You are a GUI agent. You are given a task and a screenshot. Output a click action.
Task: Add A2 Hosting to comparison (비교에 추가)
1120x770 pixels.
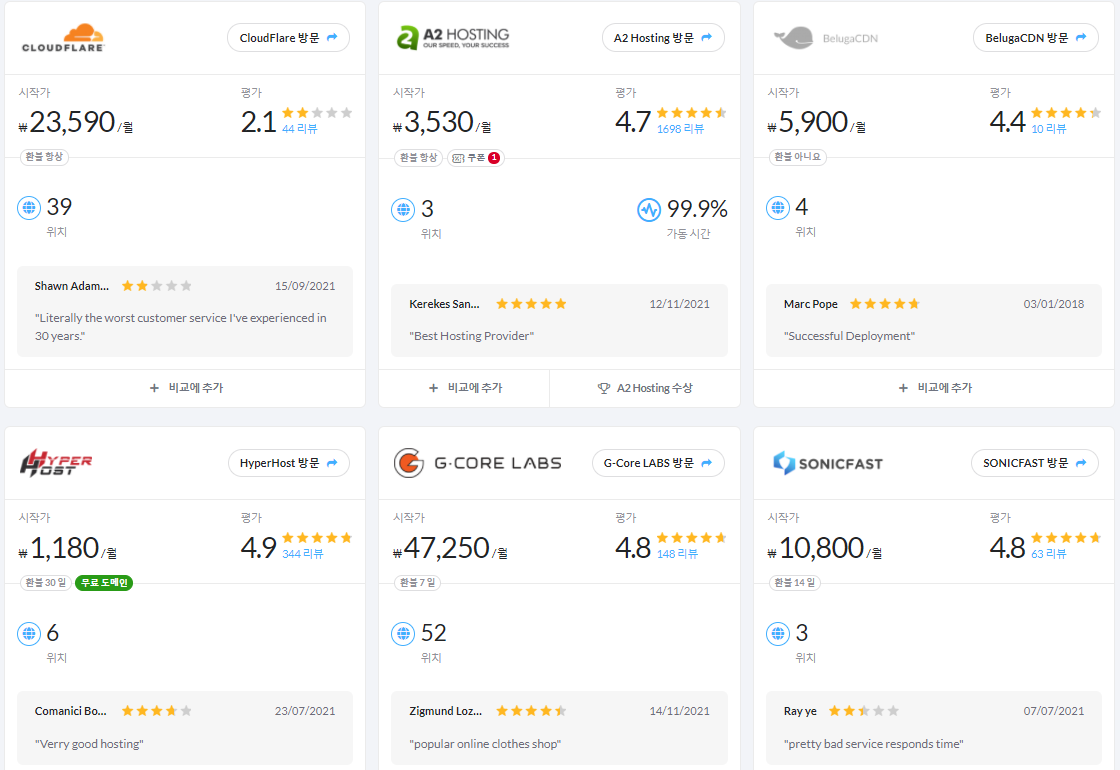(465, 388)
